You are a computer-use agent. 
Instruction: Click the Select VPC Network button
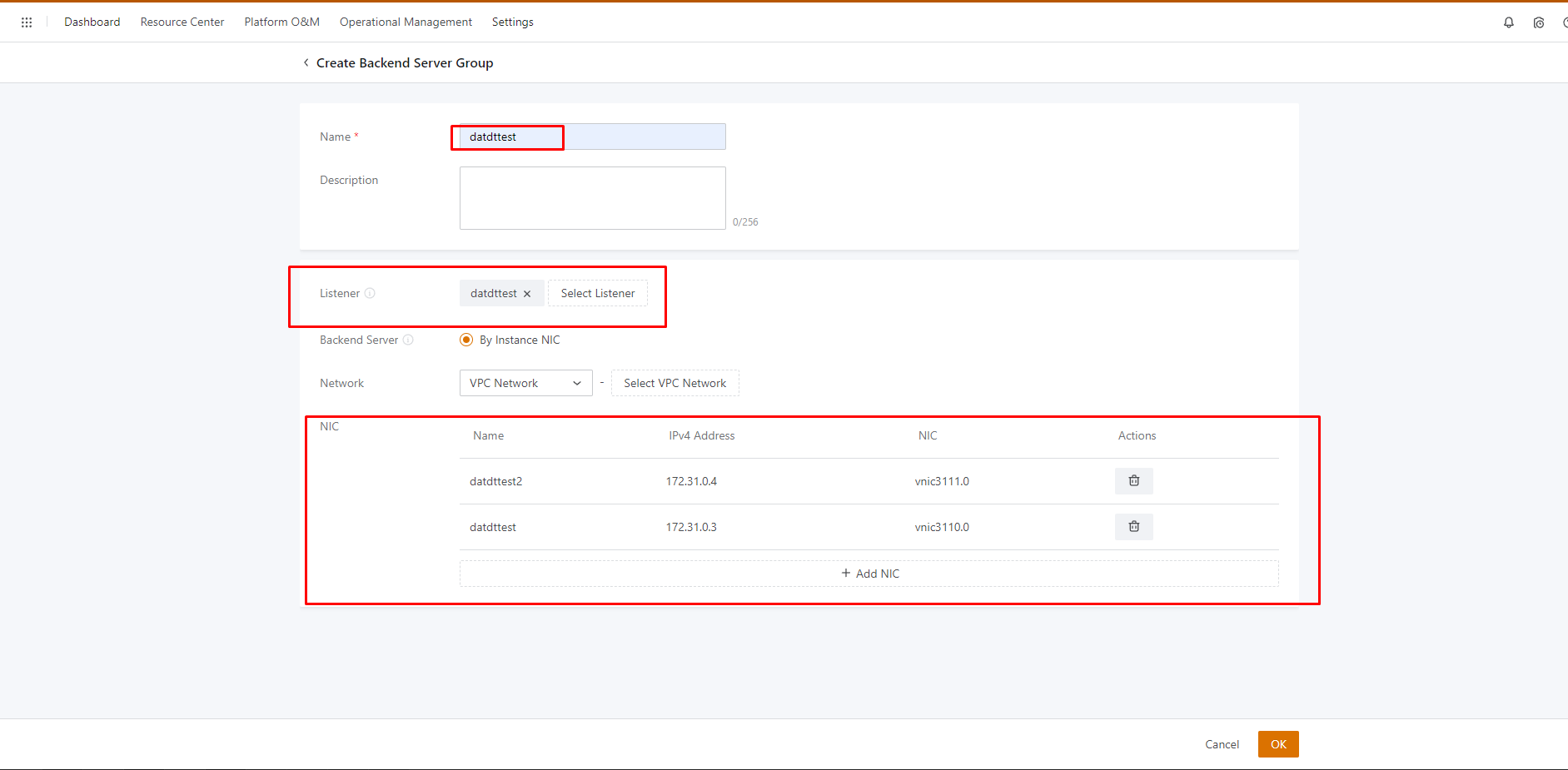(x=674, y=383)
